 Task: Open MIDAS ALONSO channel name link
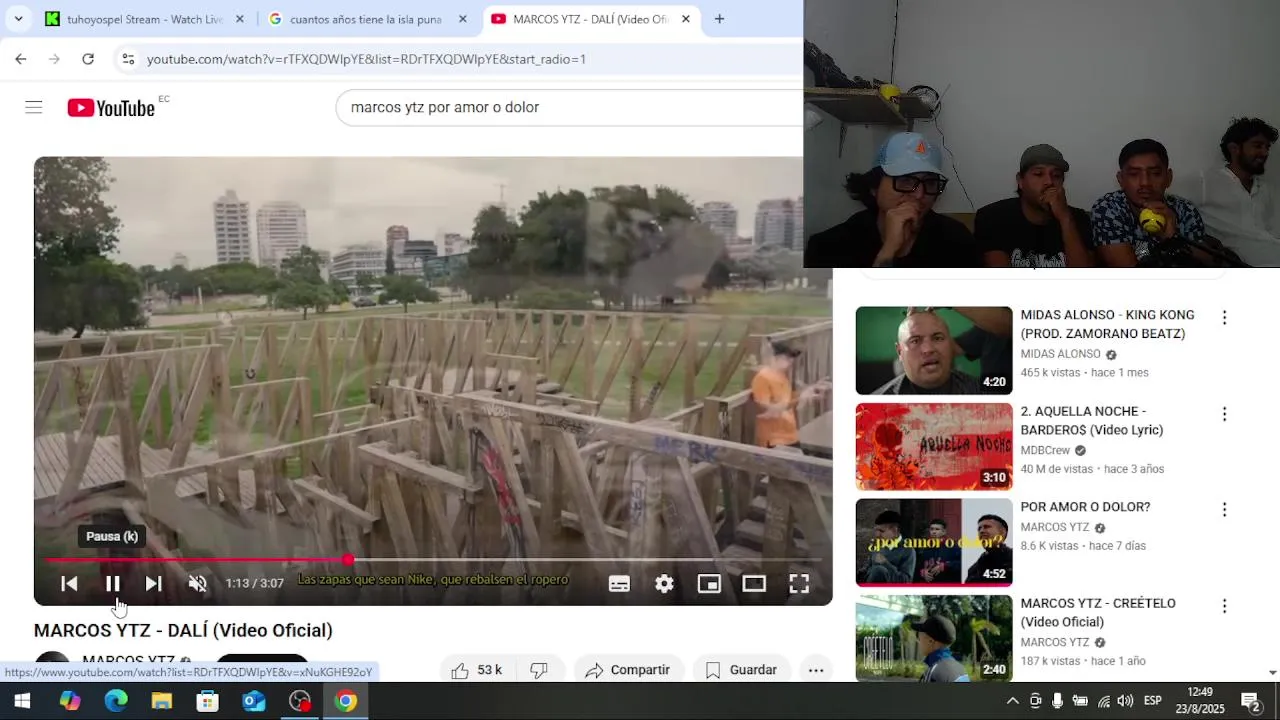pyautogui.click(x=1060, y=354)
